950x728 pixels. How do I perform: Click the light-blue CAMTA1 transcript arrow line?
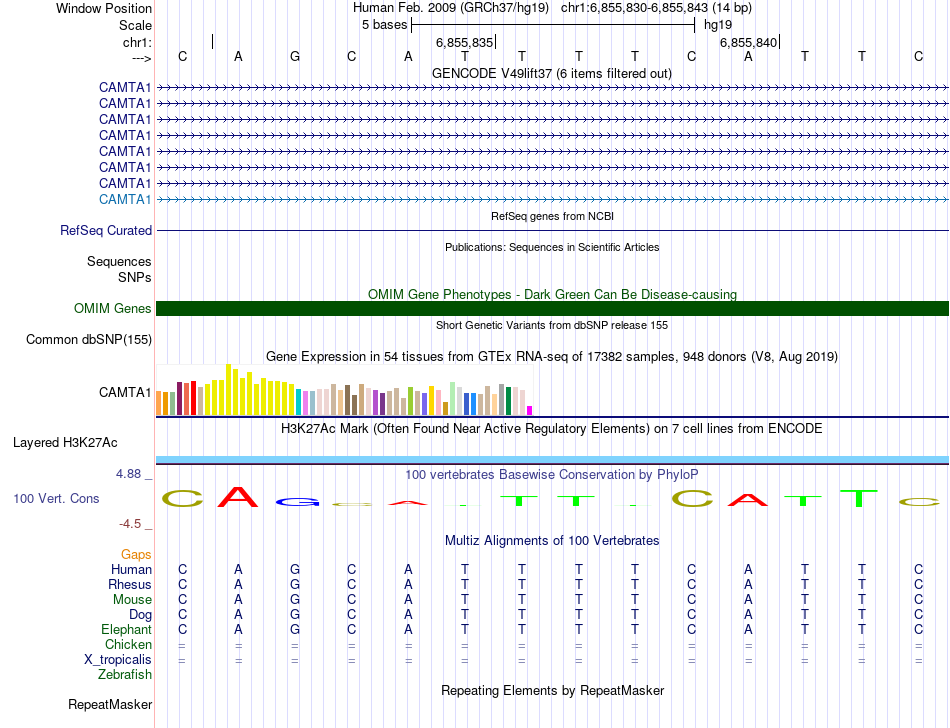click(552, 199)
